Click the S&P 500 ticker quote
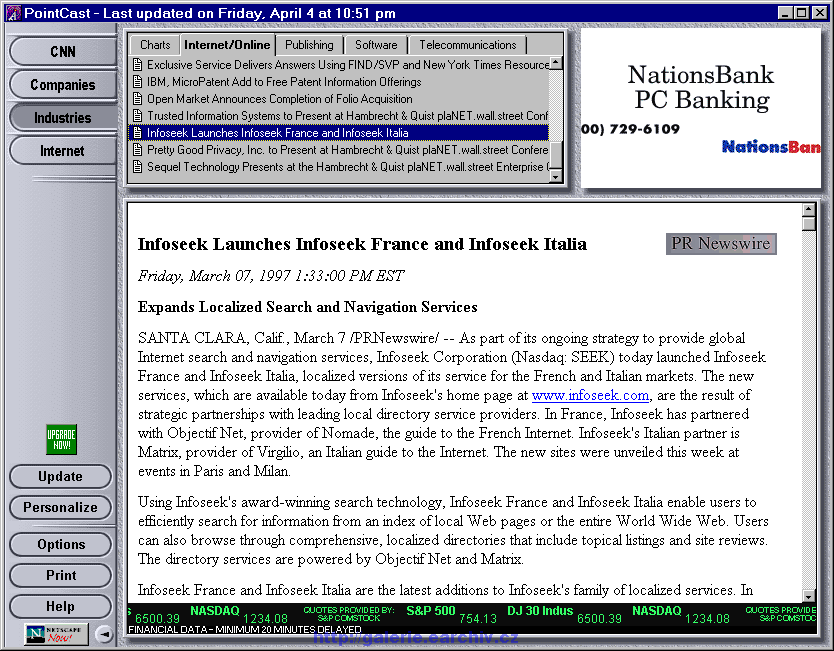The width and height of the screenshot is (834, 651). pos(451,614)
